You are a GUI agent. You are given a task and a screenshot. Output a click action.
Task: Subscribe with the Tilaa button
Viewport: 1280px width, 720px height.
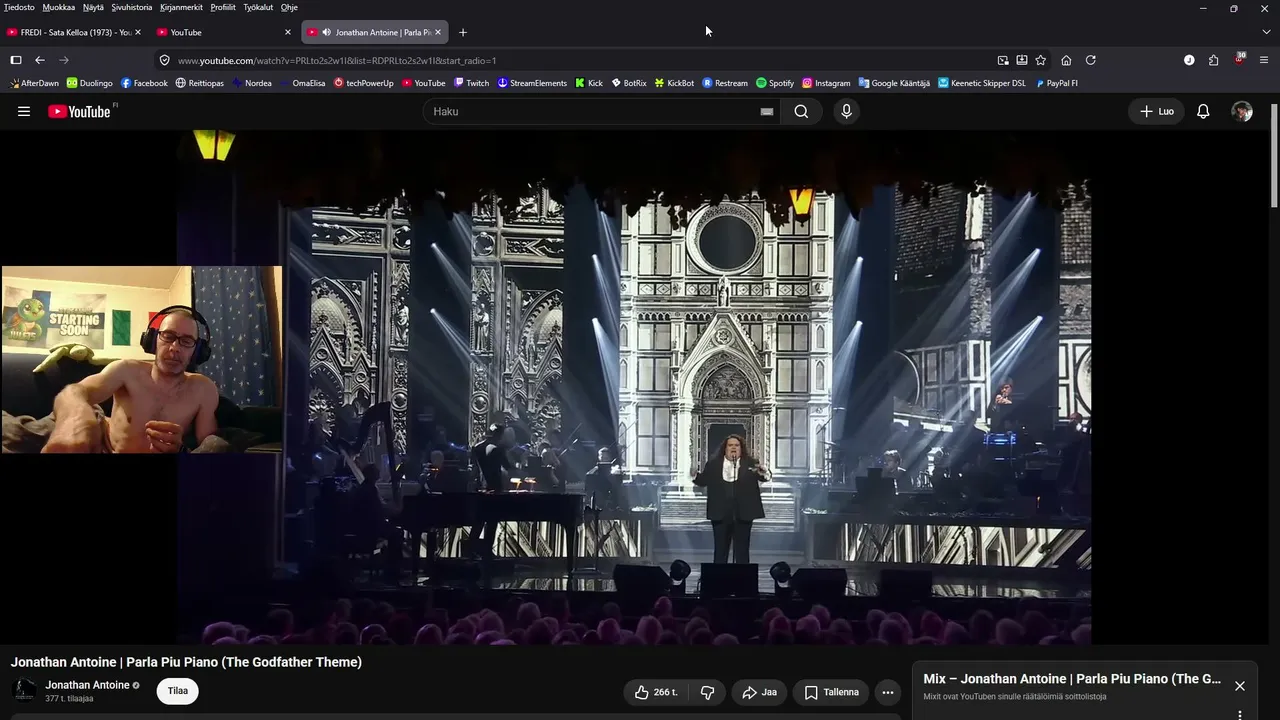coord(178,691)
